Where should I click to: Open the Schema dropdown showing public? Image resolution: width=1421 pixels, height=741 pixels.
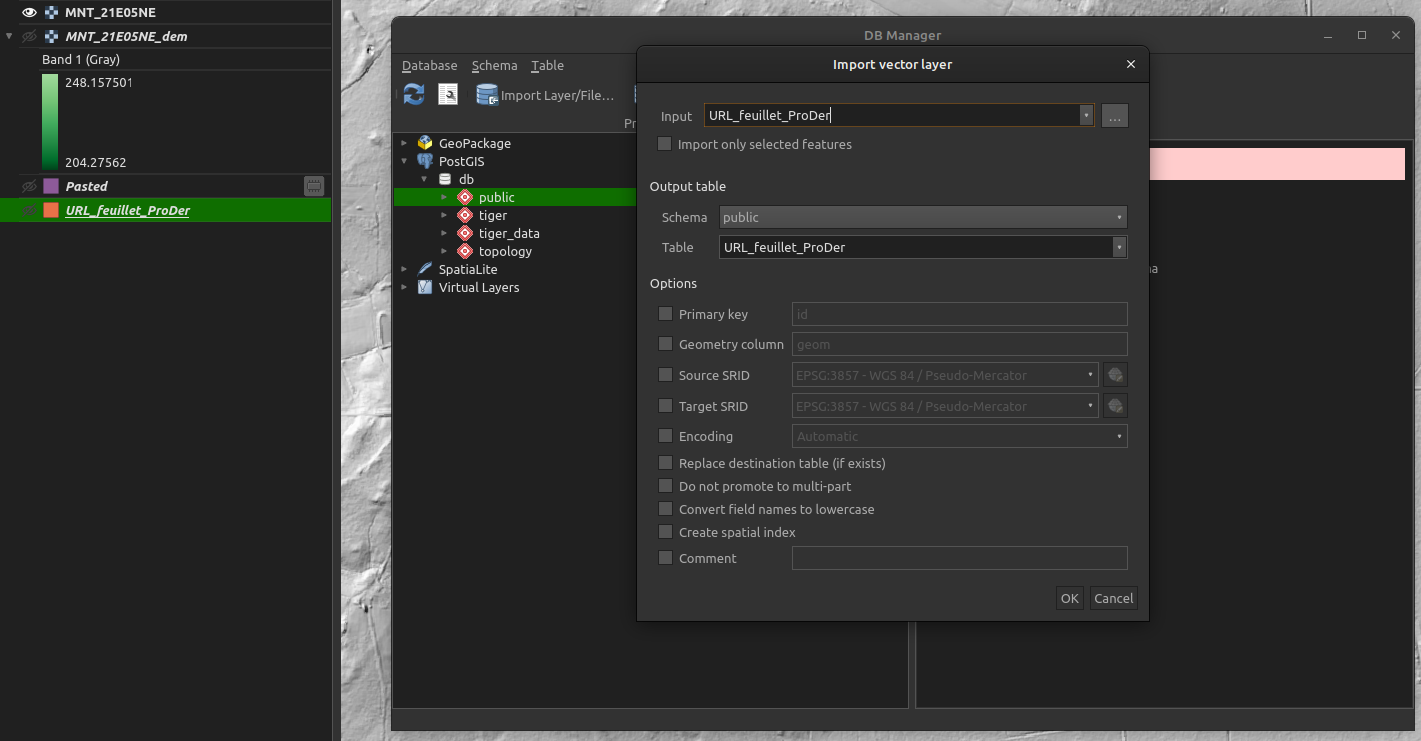[923, 217]
